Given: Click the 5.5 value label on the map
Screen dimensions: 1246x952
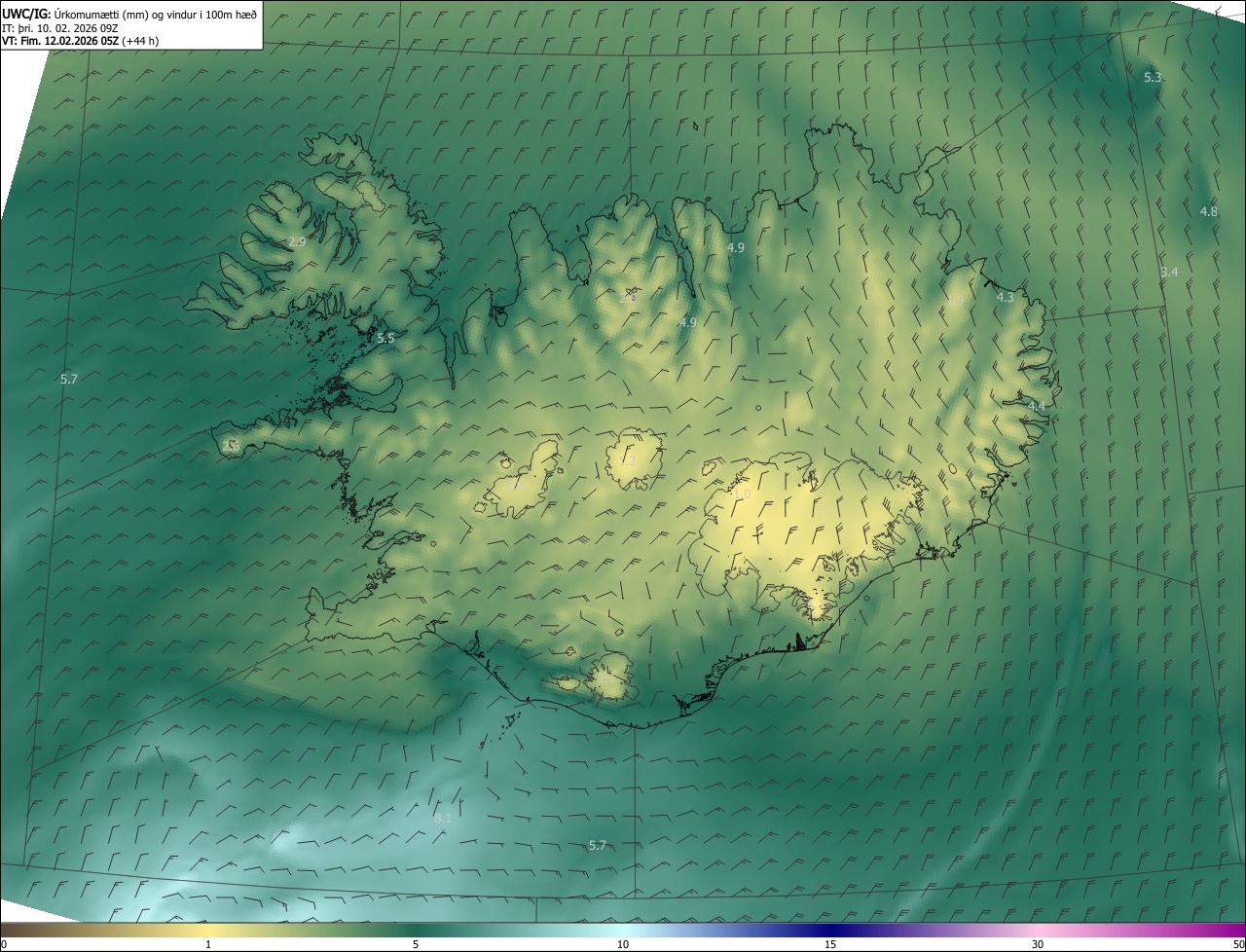Looking at the screenshot, I should coord(385,339).
